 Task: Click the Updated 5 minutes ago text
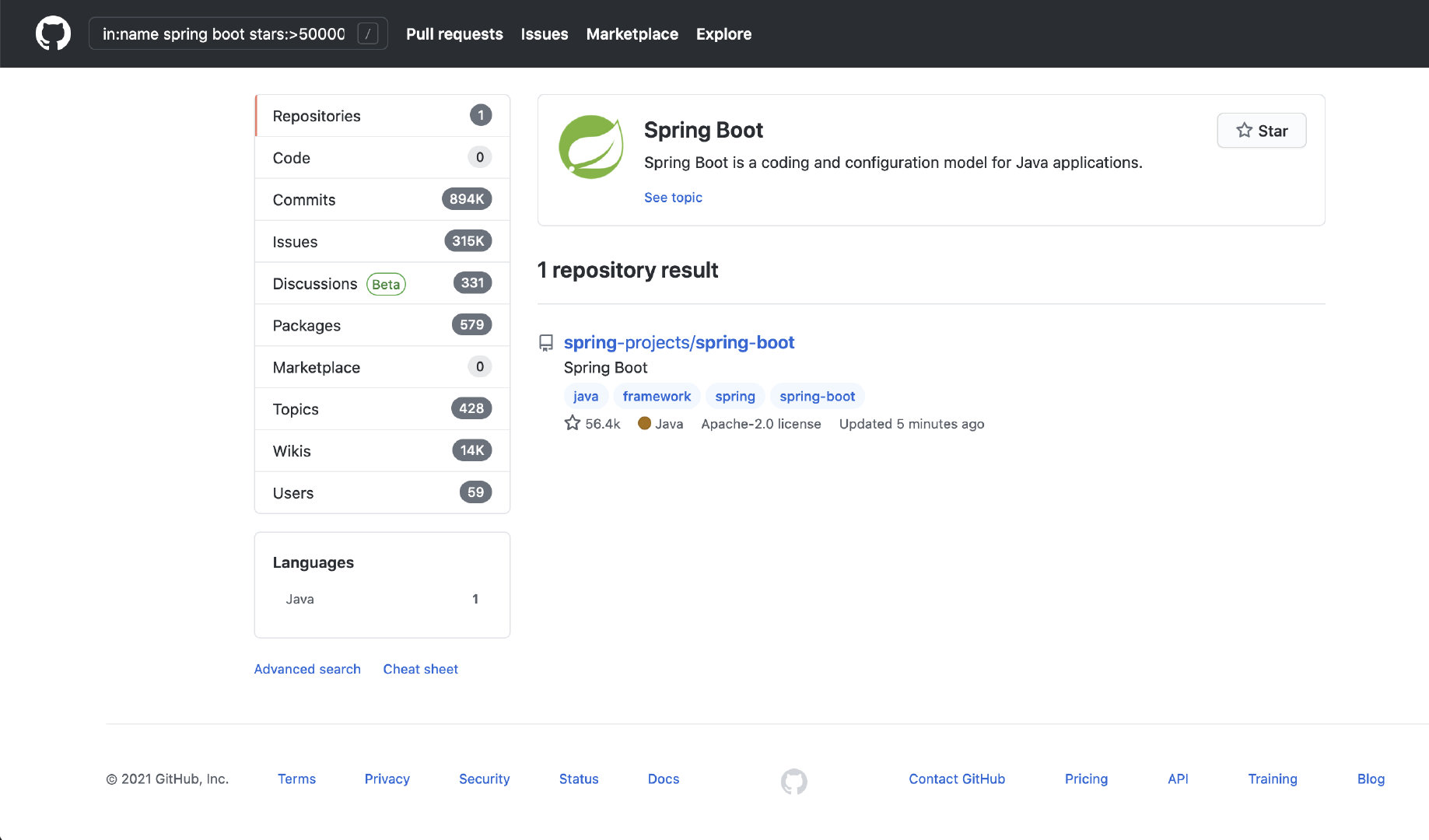[912, 424]
